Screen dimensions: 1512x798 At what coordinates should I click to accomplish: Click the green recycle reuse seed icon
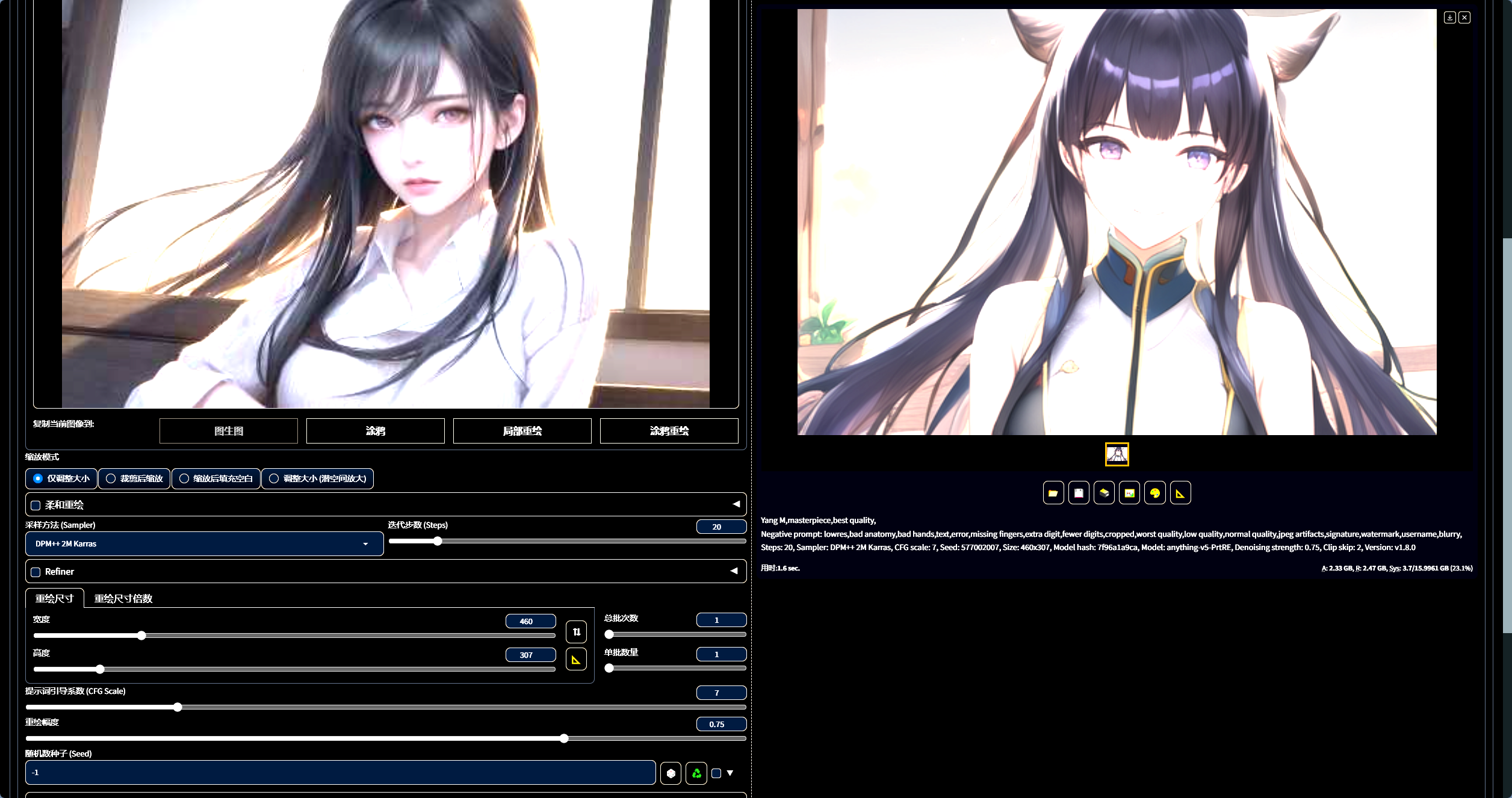tap(696, 773)
